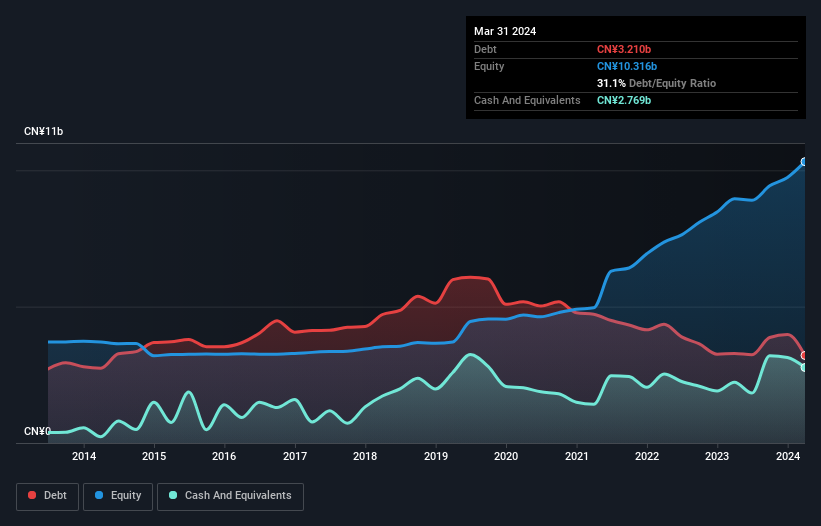Click the red Debt legend dot

click(32, 495)
